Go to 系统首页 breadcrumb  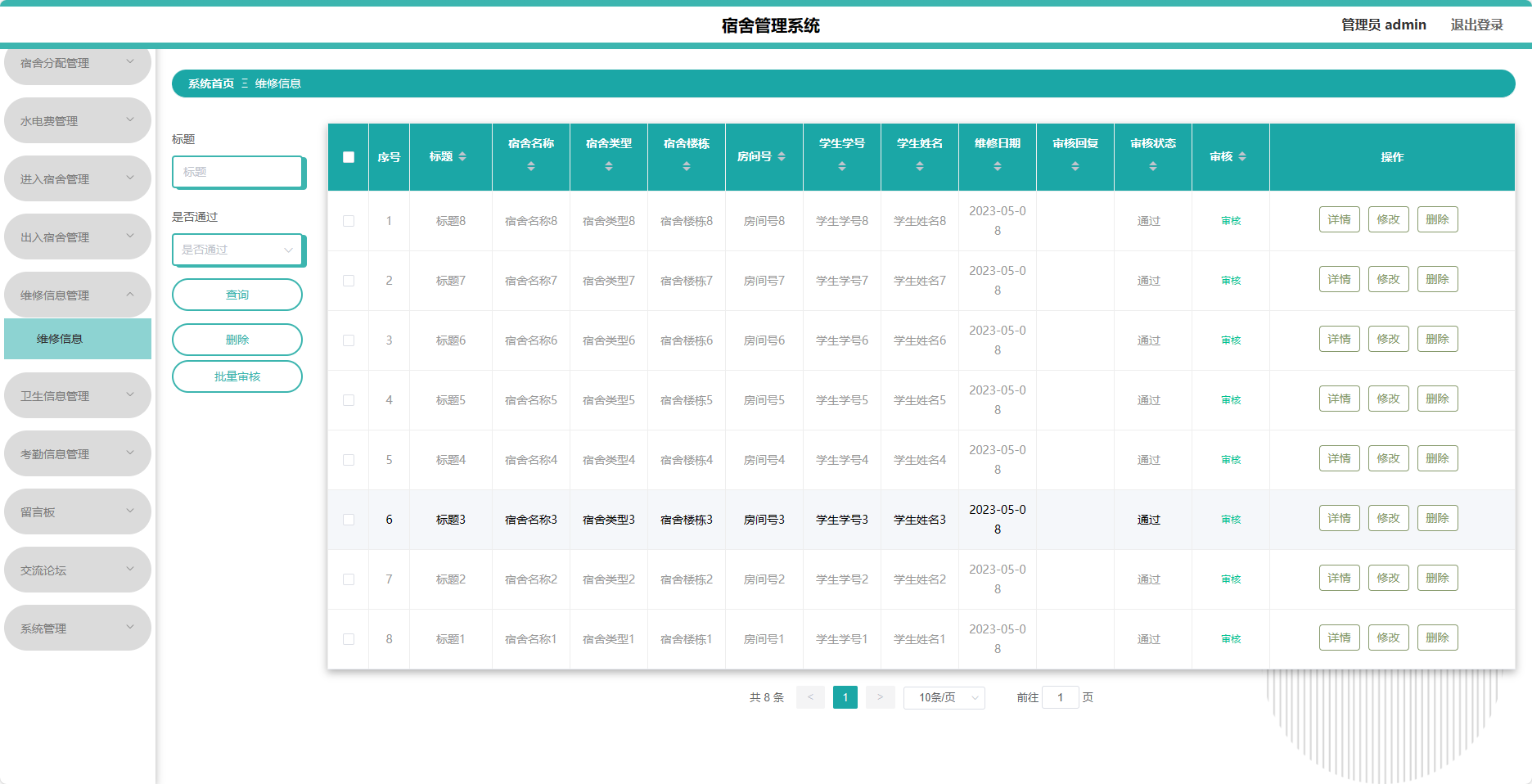pos(211,83)
